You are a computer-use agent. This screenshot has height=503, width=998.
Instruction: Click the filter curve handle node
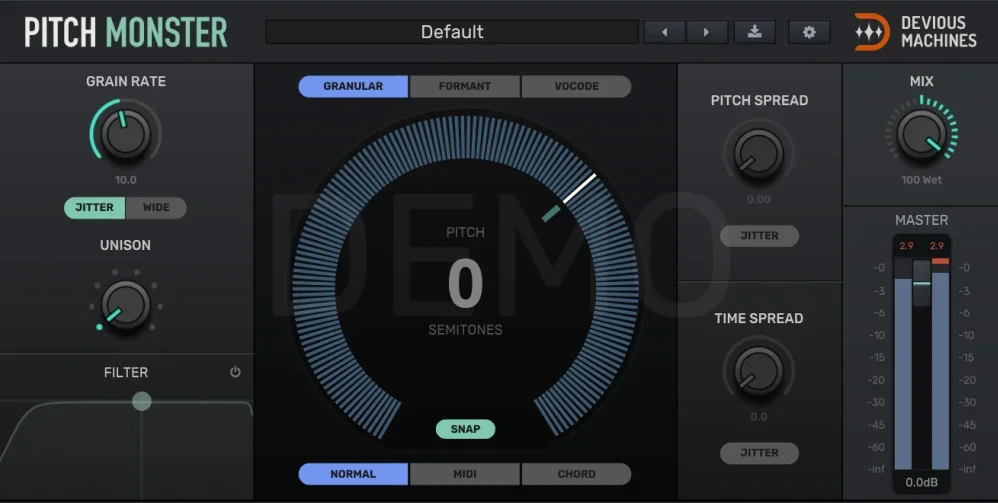pos(141,401)
